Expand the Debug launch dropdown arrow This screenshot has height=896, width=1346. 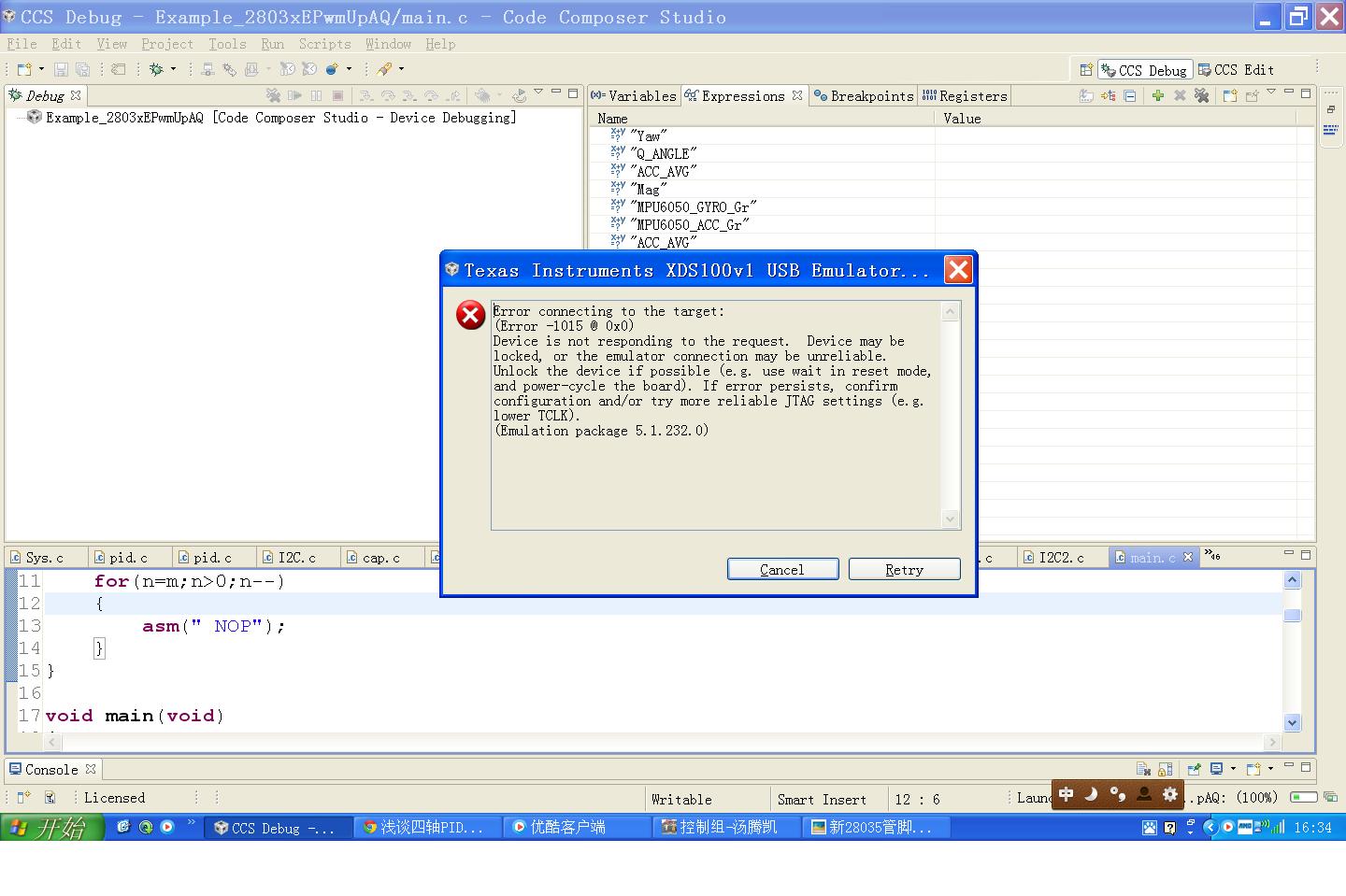click(173, 69)
